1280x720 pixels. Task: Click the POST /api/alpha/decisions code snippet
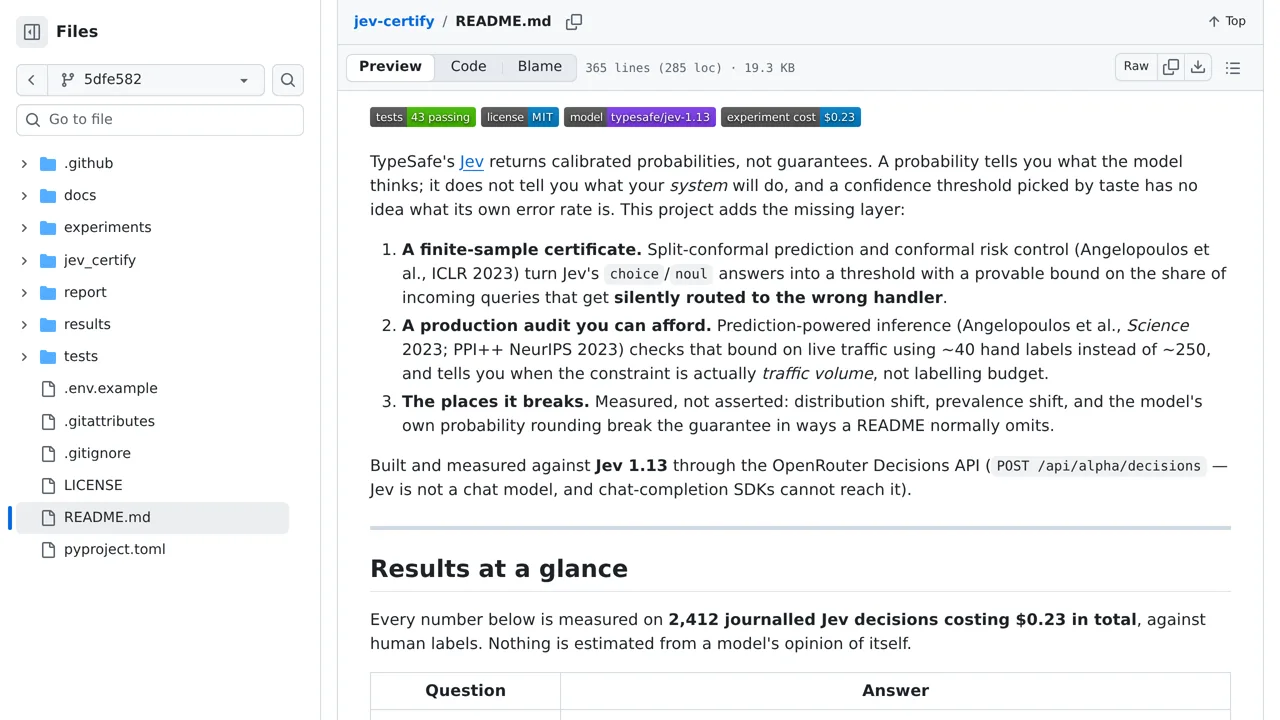click(x=1098, y=466)
